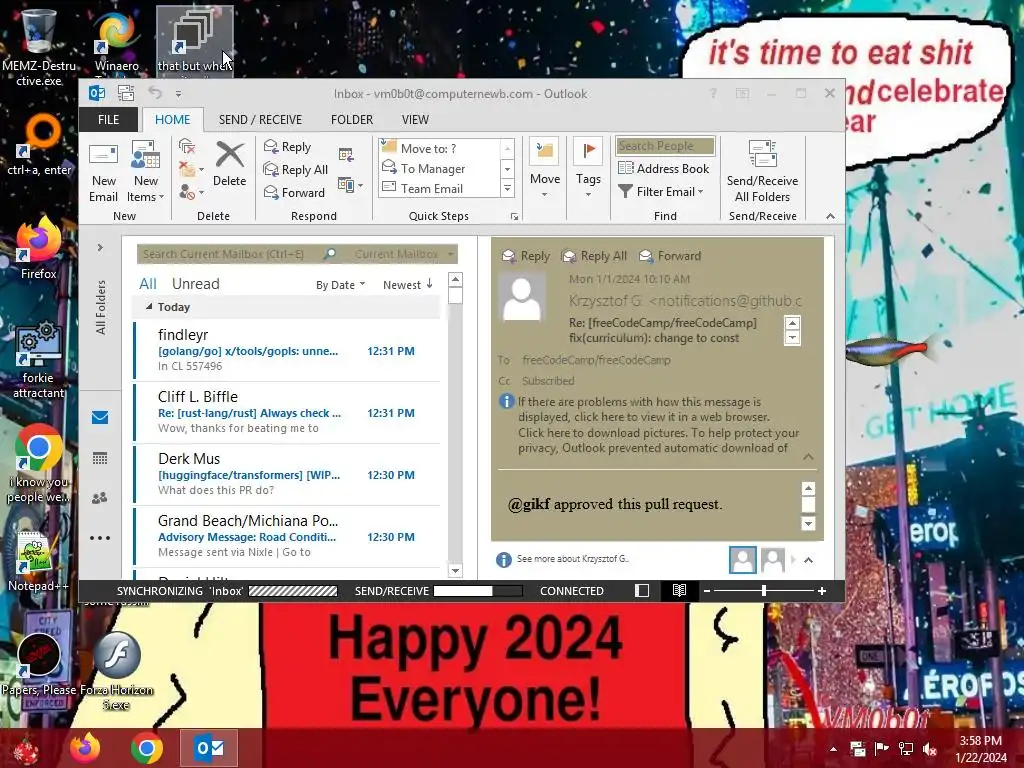Open the People navigation icon

pos(100,498)
